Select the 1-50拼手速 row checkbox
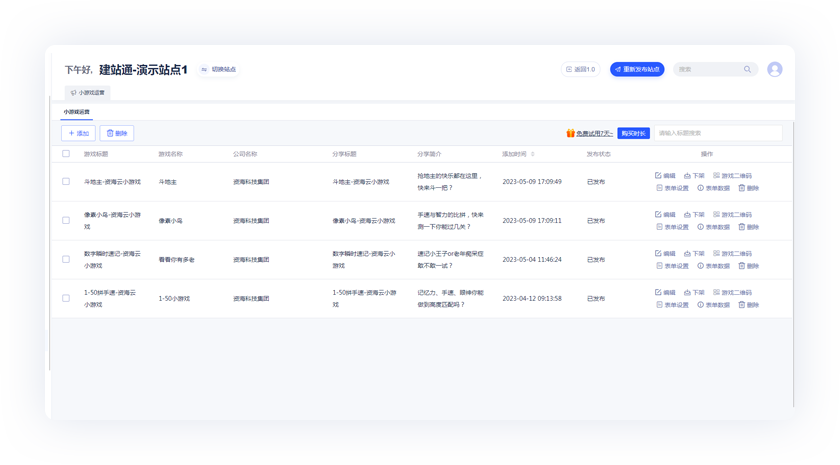840x465 pixels. coord(66,298)
